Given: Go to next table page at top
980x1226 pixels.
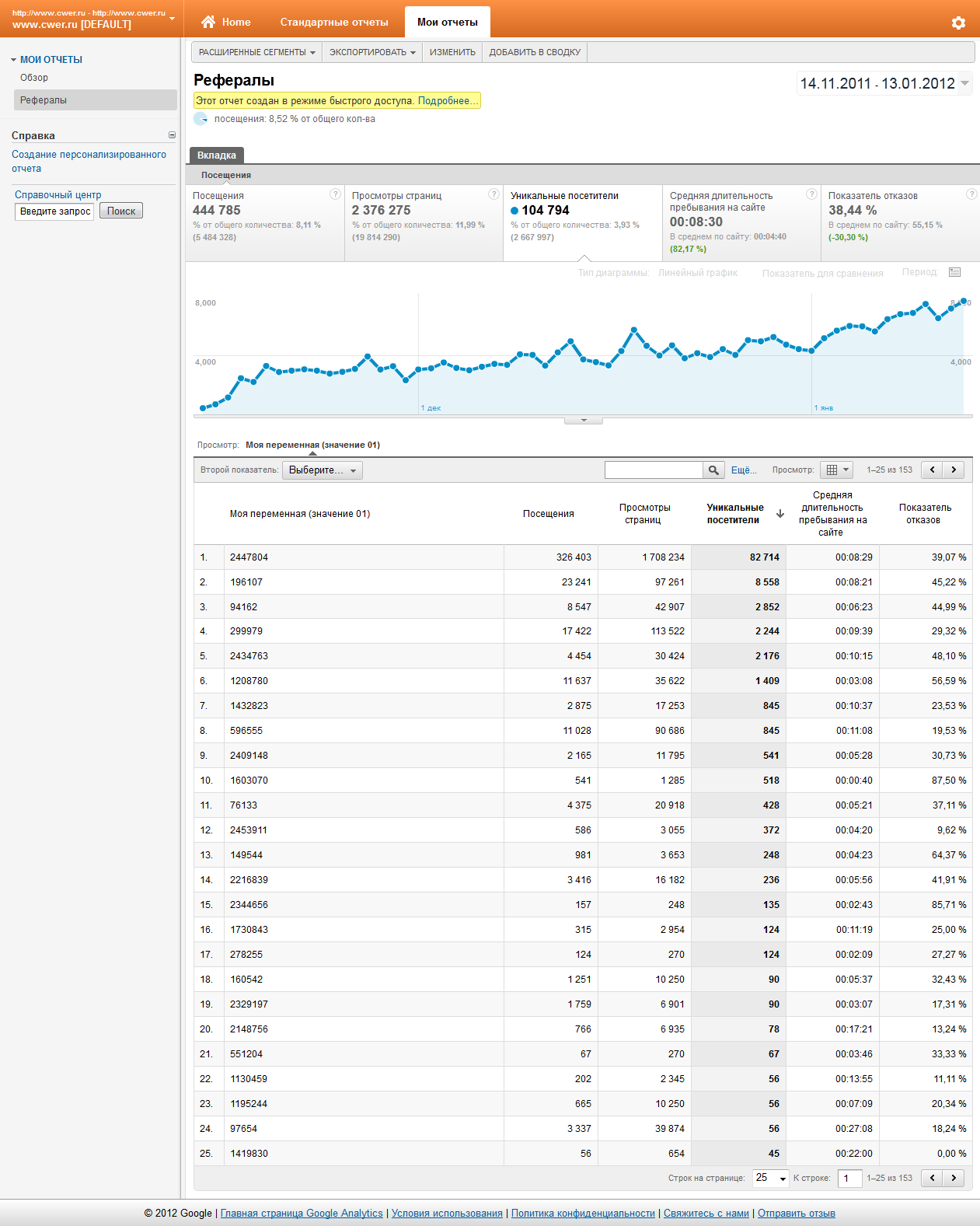Looking at the screenshot, I should pyautogui.click(x=954, y=470).
